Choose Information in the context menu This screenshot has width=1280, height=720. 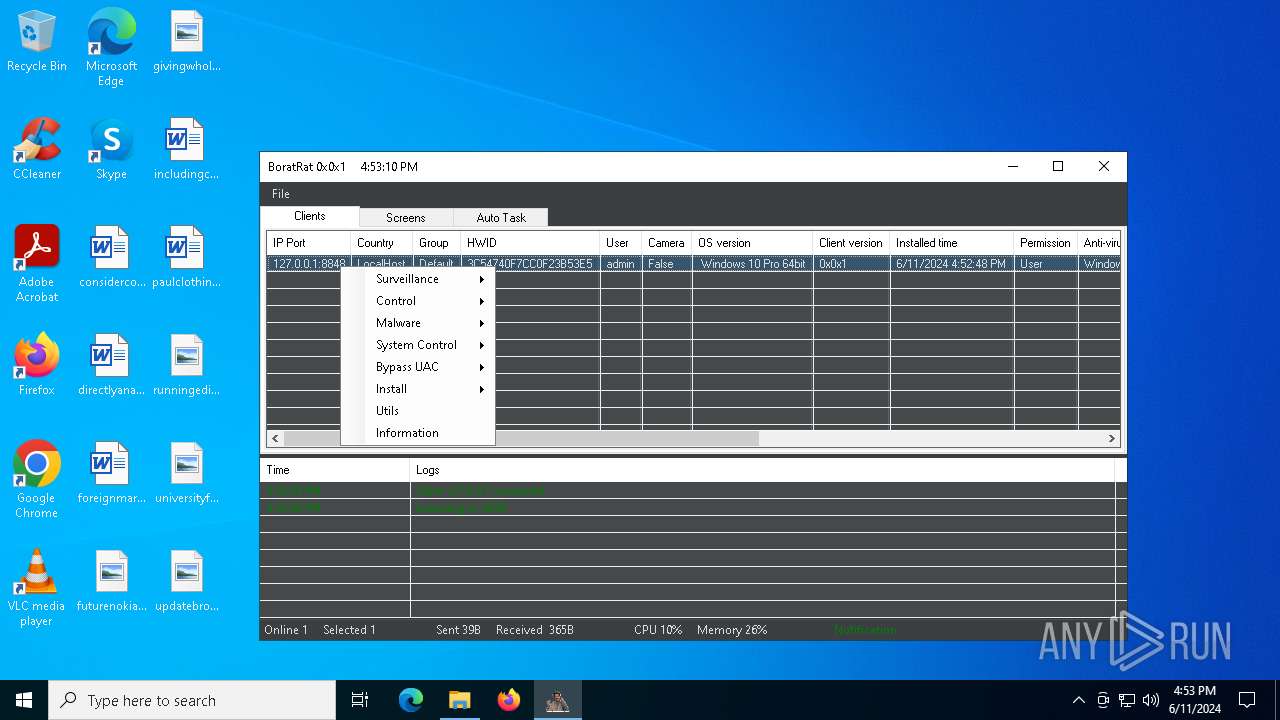tap(418, 433)
